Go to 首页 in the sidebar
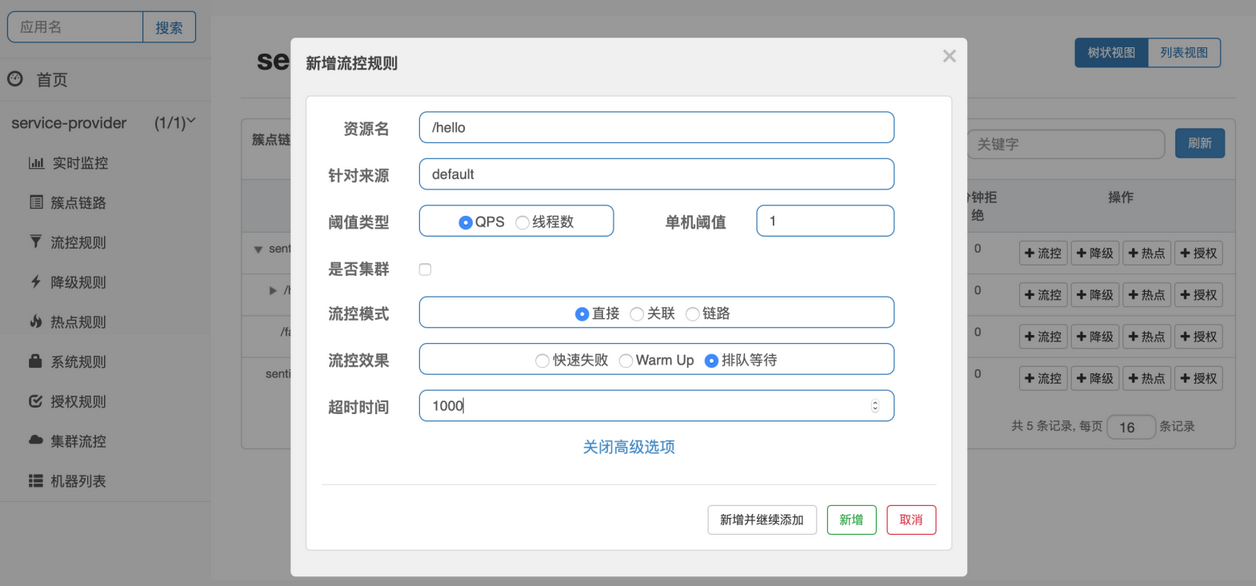 [x=52, y=80]
